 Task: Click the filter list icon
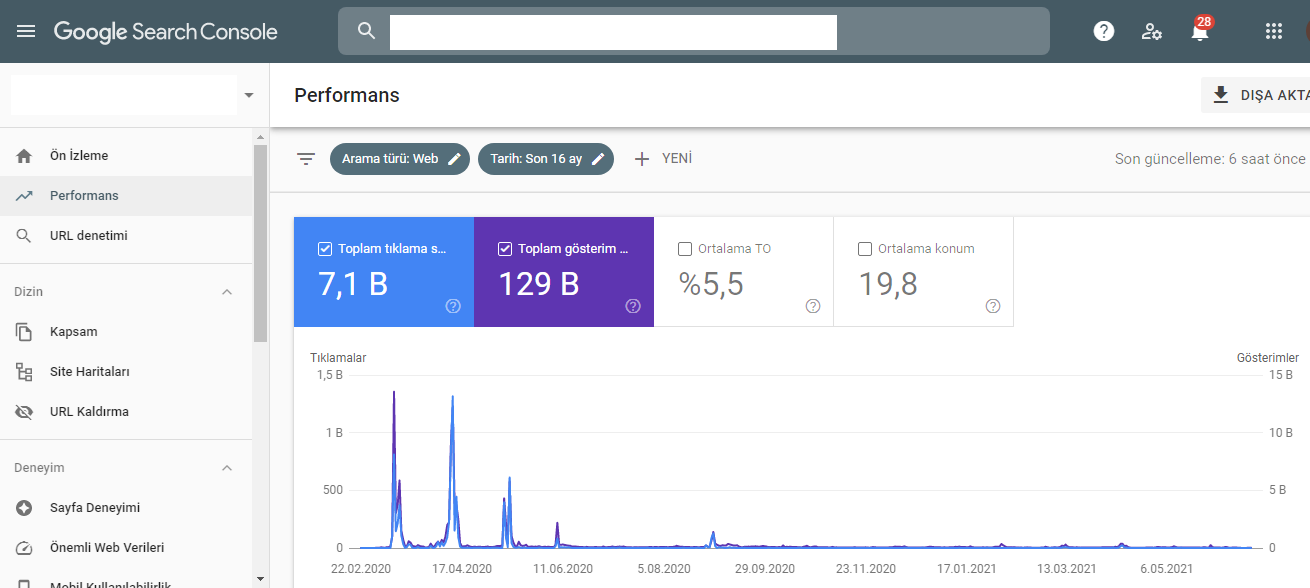click(306, 159)
